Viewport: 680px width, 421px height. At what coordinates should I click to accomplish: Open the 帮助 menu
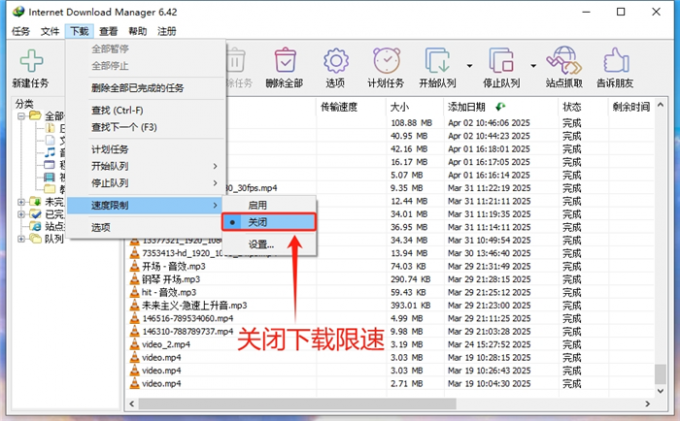click(x=137, y=31)
